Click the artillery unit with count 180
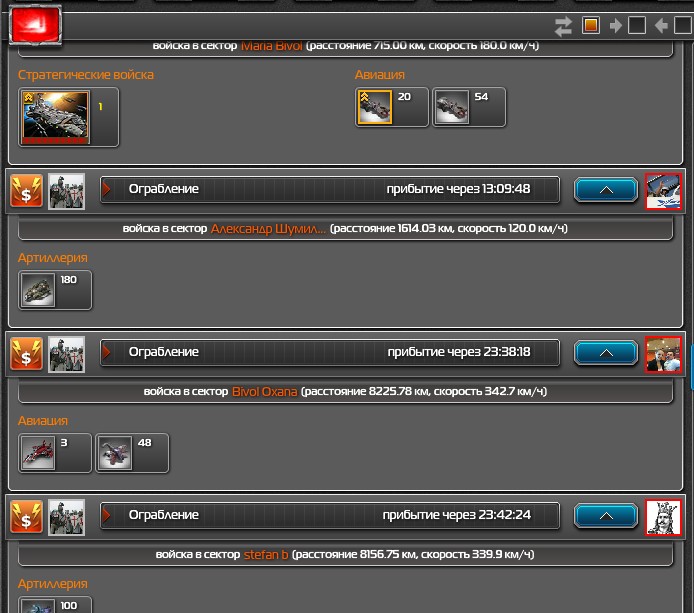This screenshot has width=694, height=613. click(x=55, y=290)
